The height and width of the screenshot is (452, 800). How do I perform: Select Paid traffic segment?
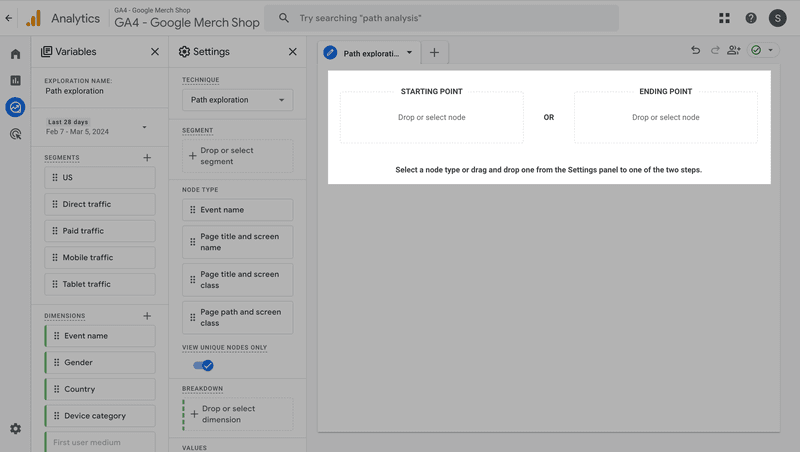pos(100,231)
